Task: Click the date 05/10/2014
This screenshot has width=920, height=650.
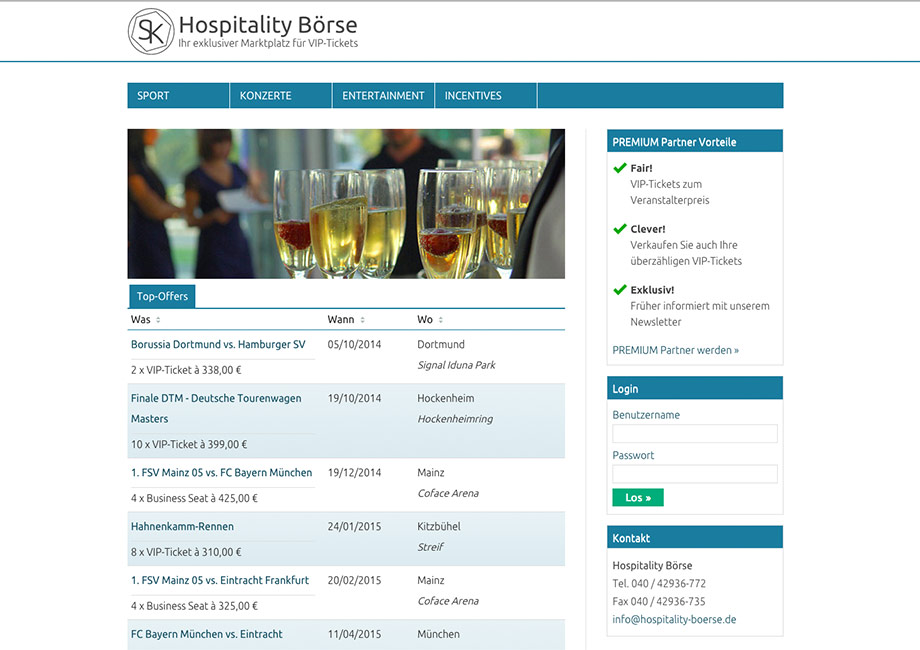Action: coord(354,344)
